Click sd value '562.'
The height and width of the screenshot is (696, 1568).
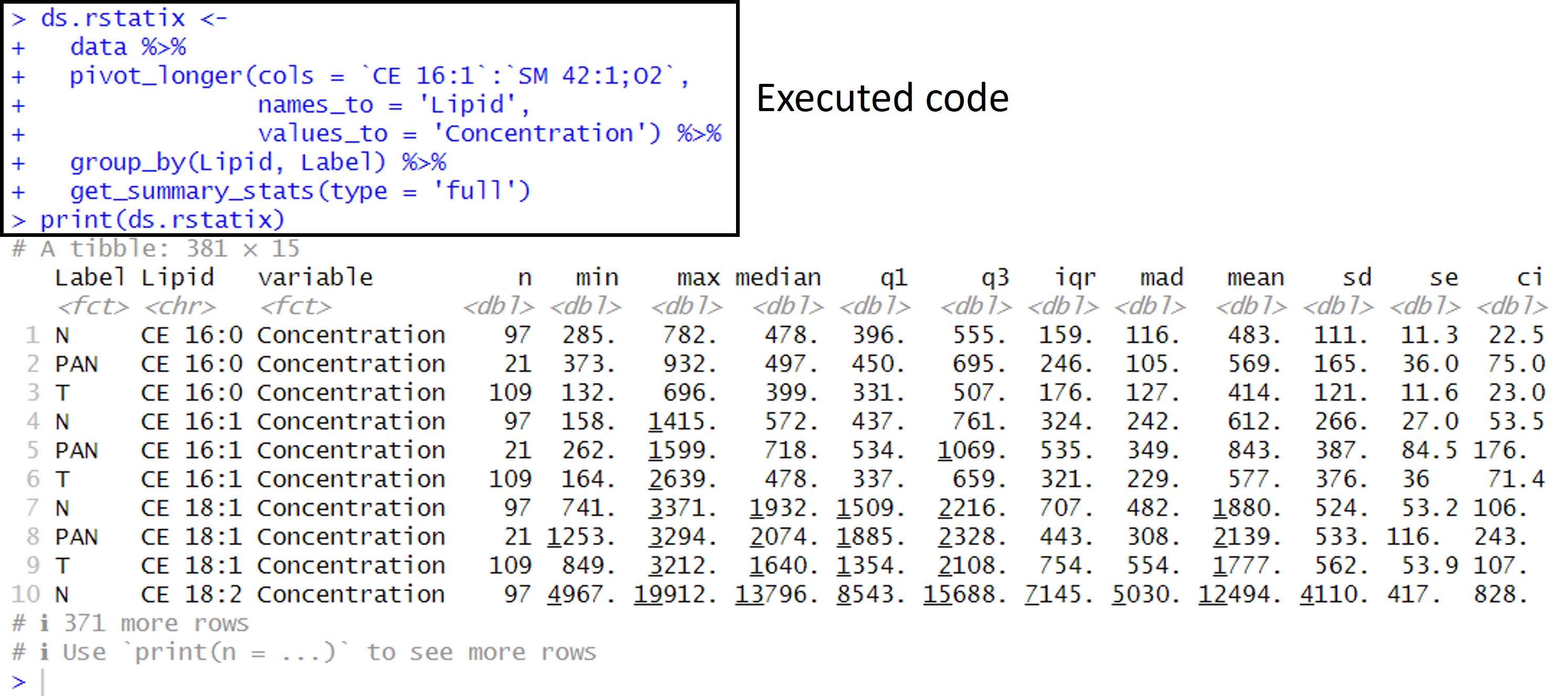click(1342, 566)
